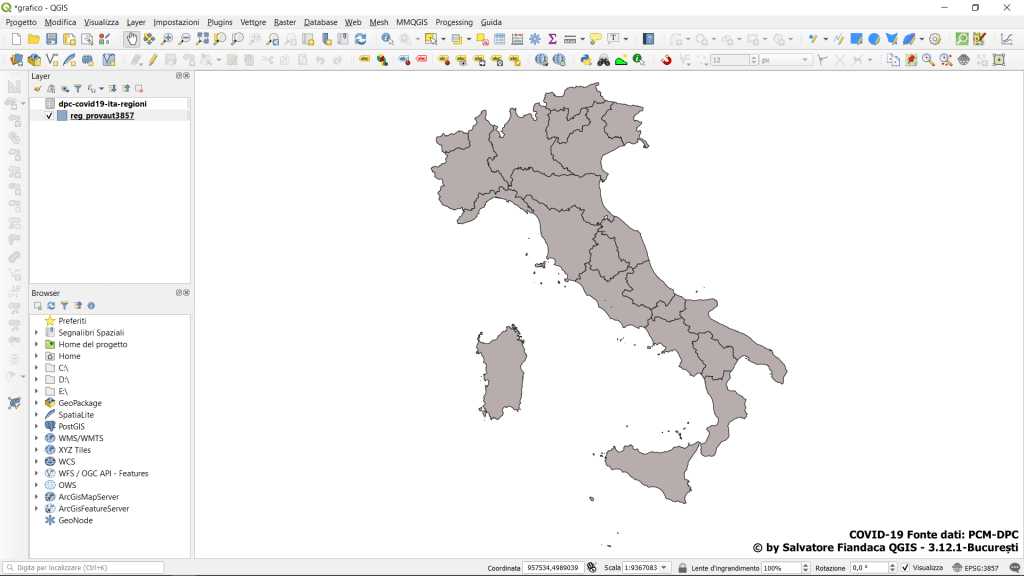Click the Zoom In magnifier tool
The image size is (1024, 576).
tap(167, 39)
